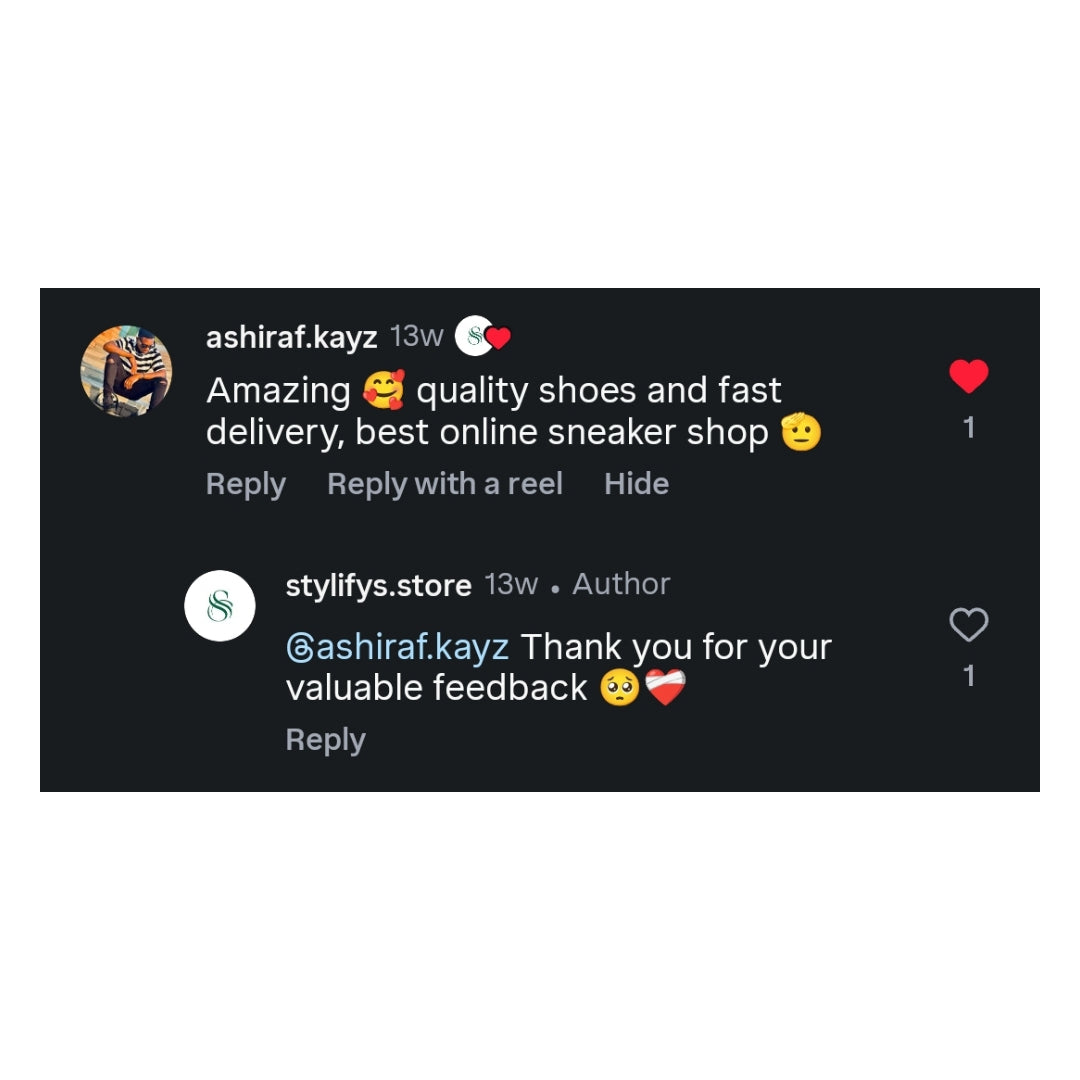Image resolution: width=1080 pixels, height=1080 pixels.
Task: Click the Author label next to stylifys.store
Action: tap(621, 584)
